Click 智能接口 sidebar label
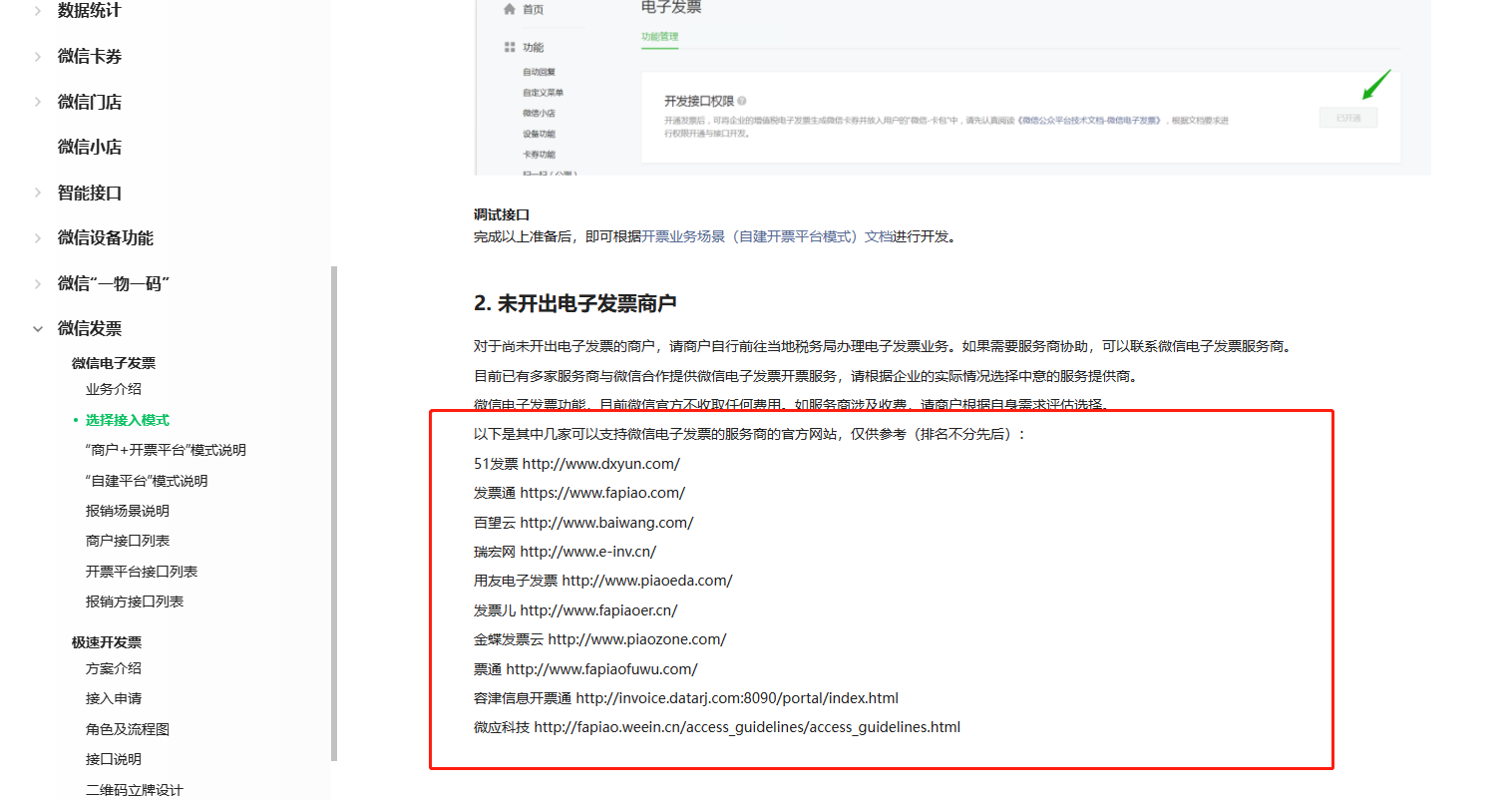Image resolution: width=1512 pixels, height=800 pixels. point(90,193)
